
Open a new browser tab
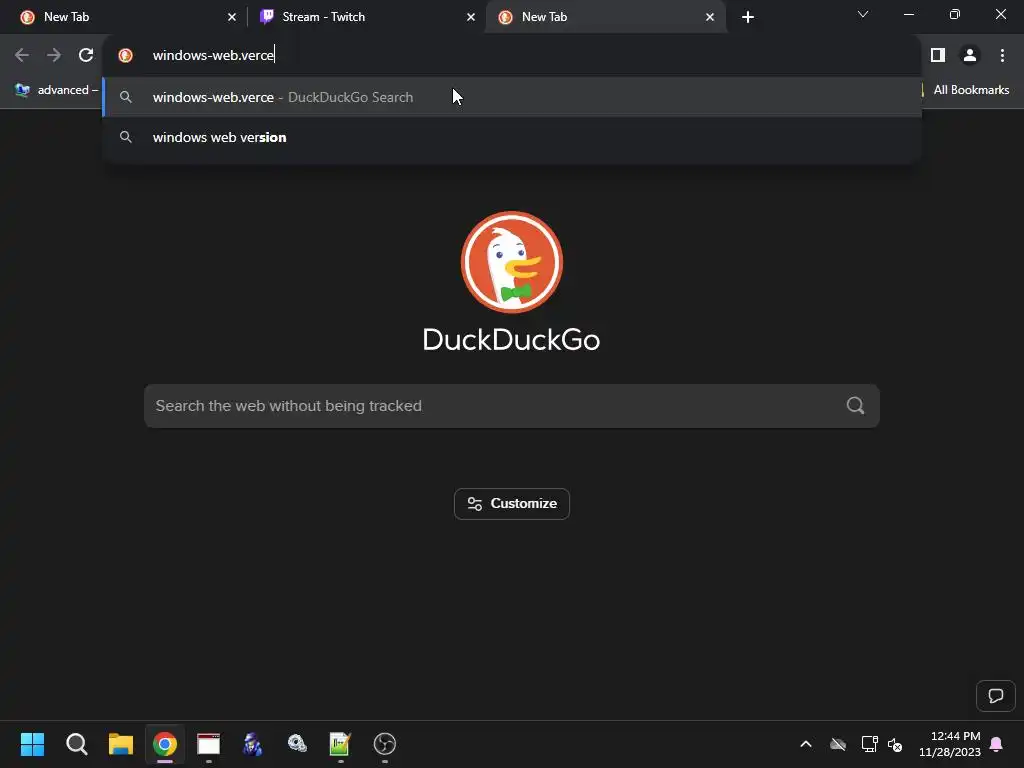tap(748, 17)
